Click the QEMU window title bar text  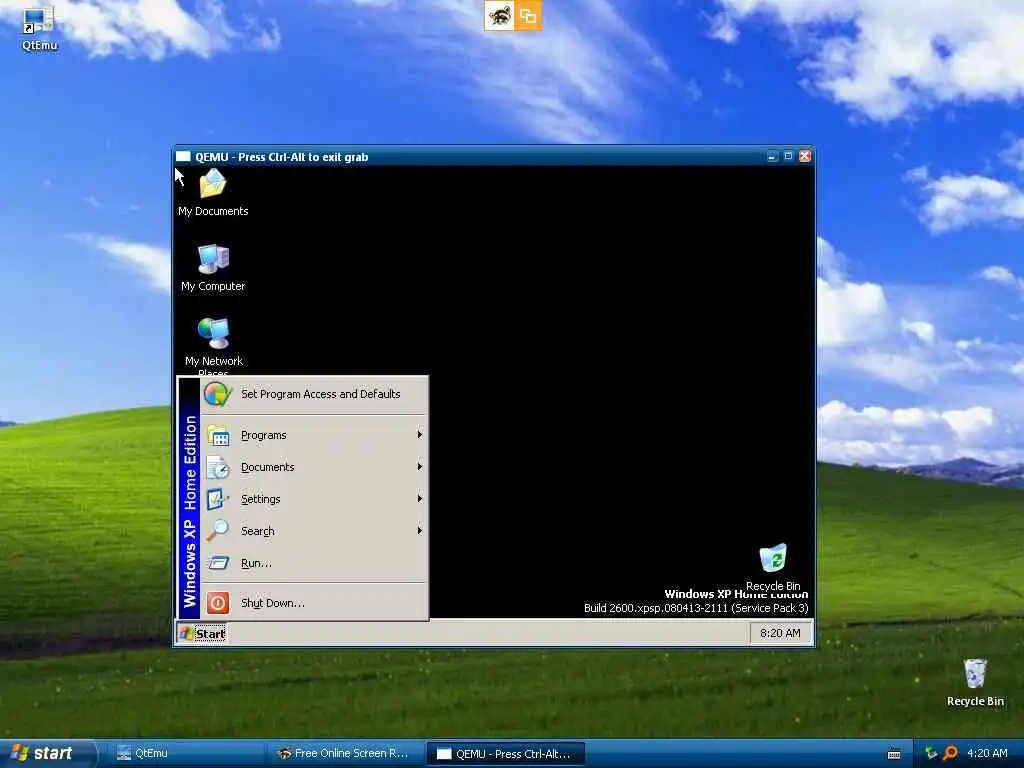281,157
